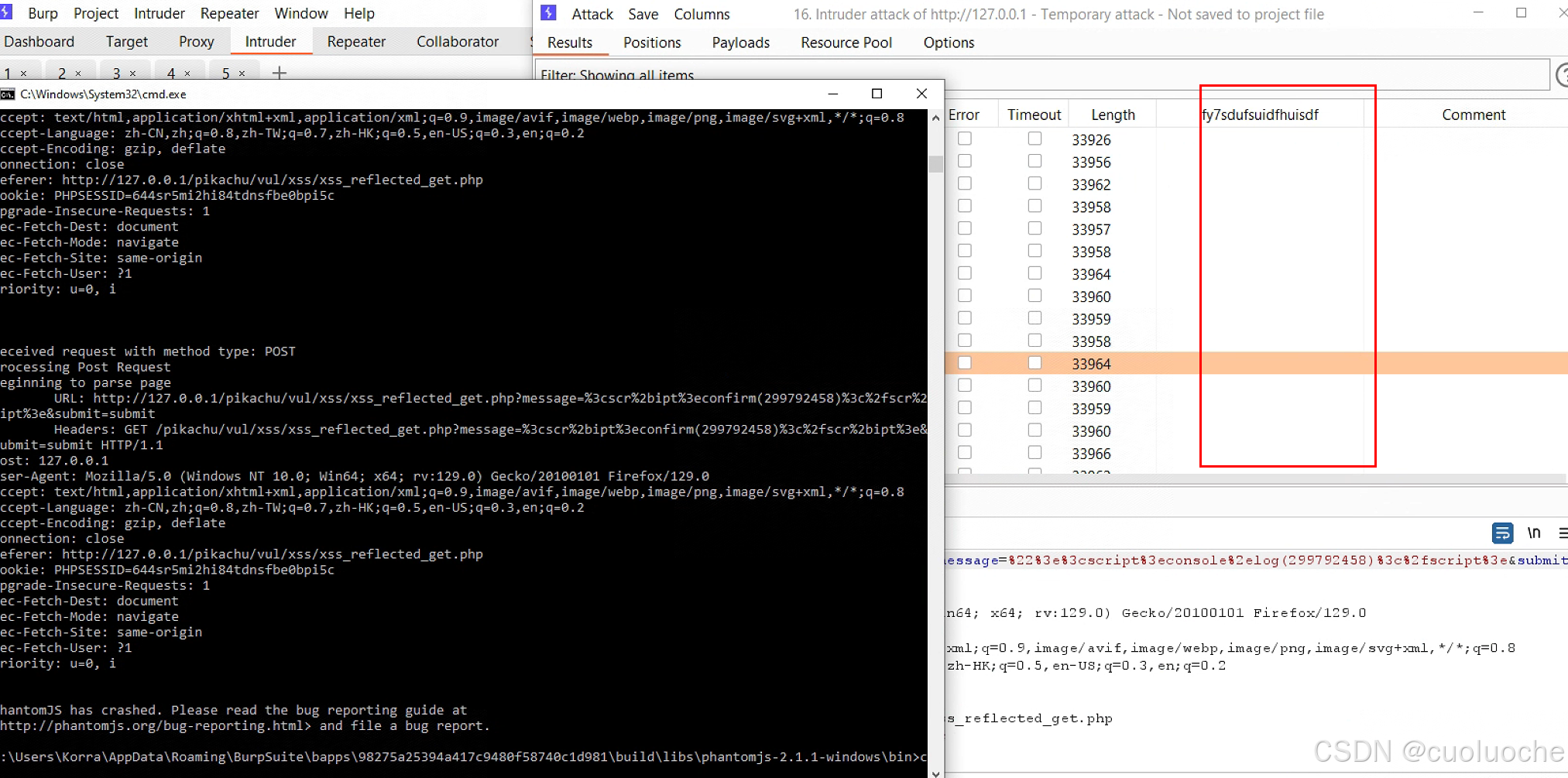Switch to the Repeater tool tab
Screen dimensions: 1568x778
tap(356, 42)
